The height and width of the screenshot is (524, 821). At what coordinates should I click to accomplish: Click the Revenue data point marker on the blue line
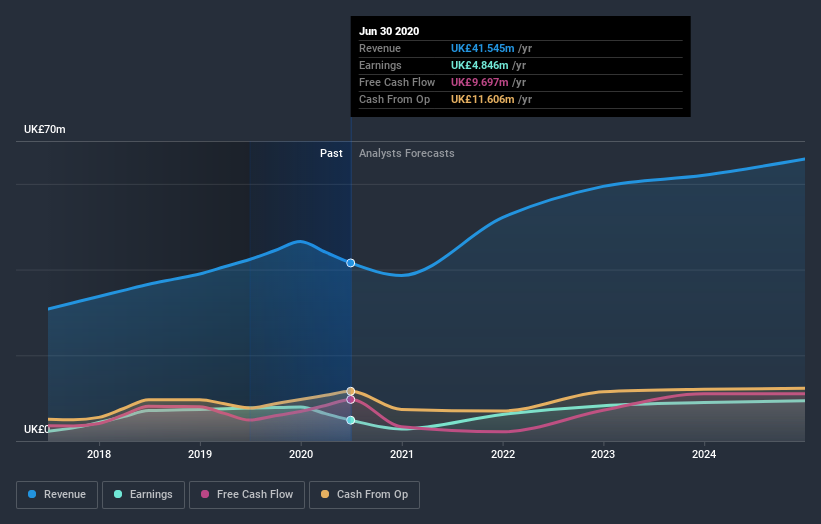[x=351, y=263]
